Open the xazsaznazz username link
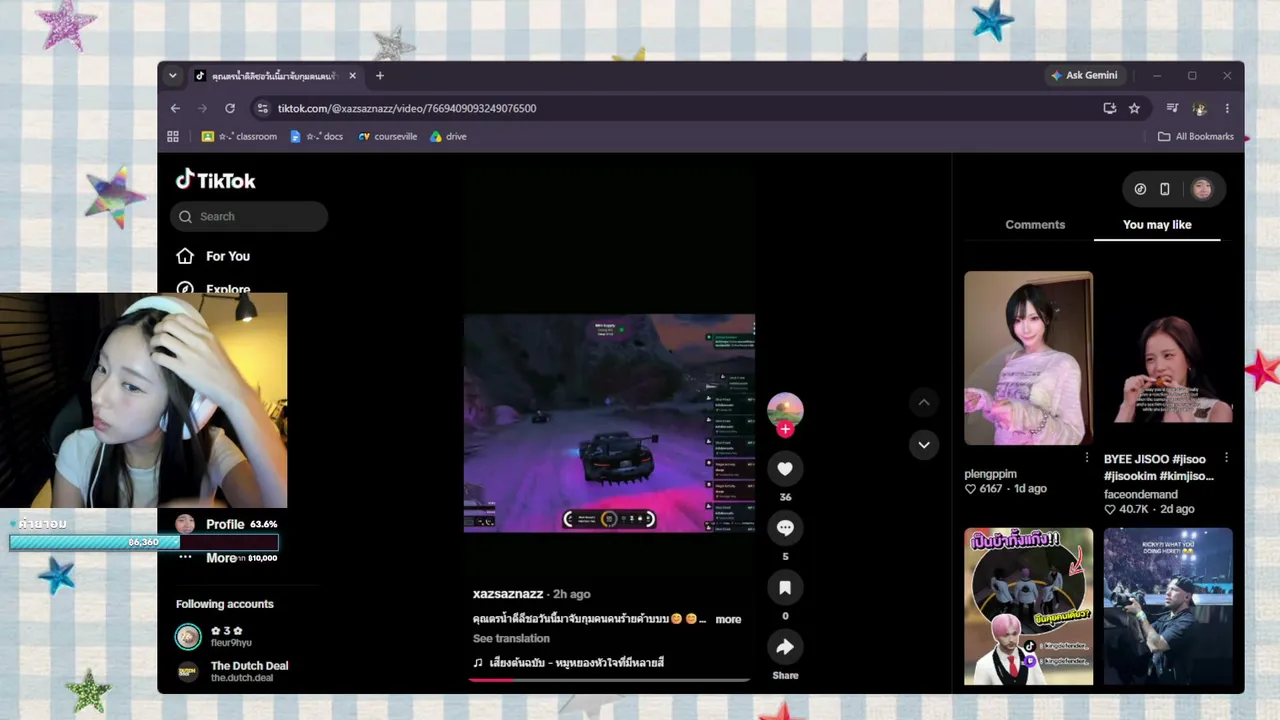Screen dimensions: 1280x720 pyautogui.click(x=508, y=594)
